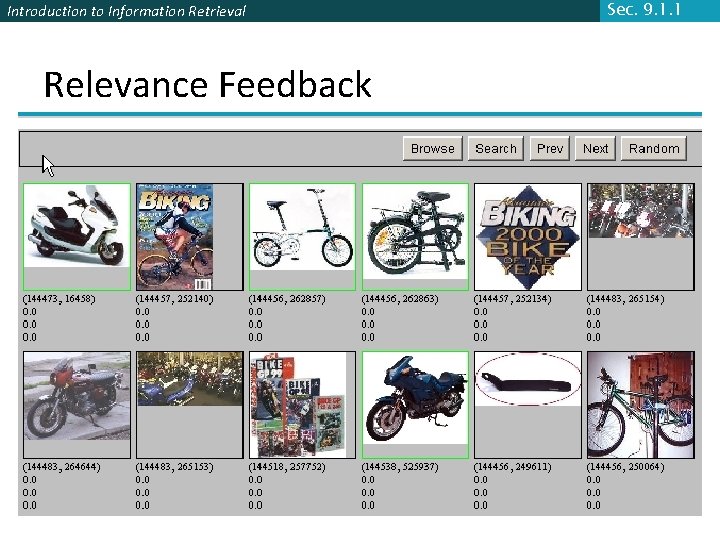The height and width of the screenshot is (540, 720).
Task: Click the Sec. 9.1.1 header label
Action: [644, 10]
